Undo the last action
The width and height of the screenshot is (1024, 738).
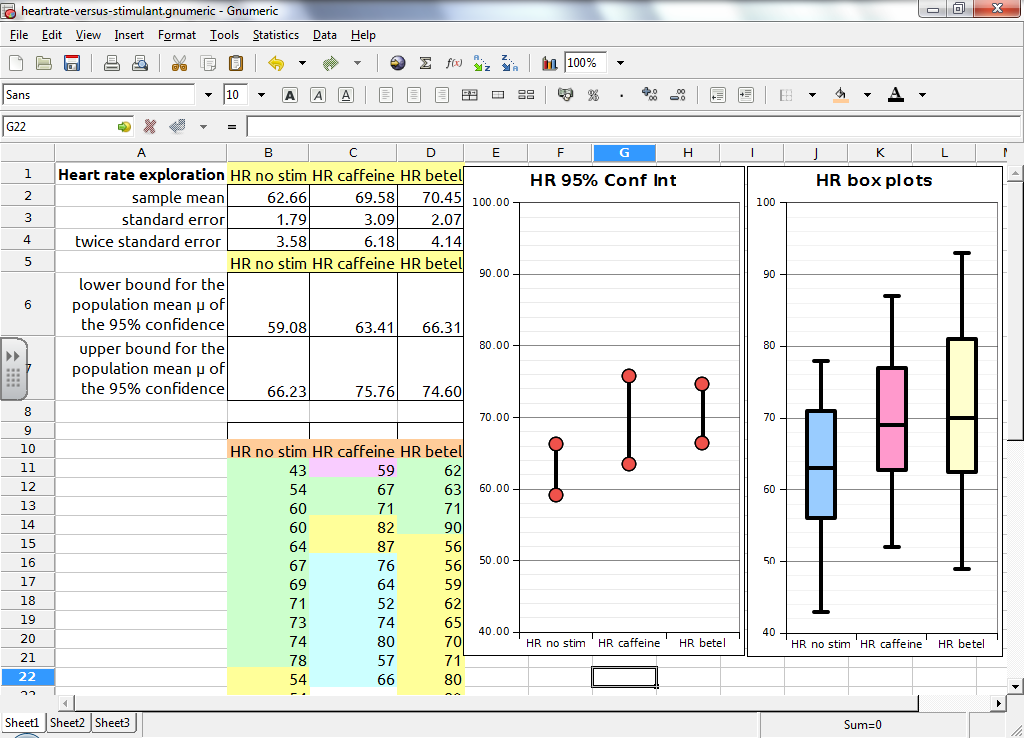click(x=276, y=63)
